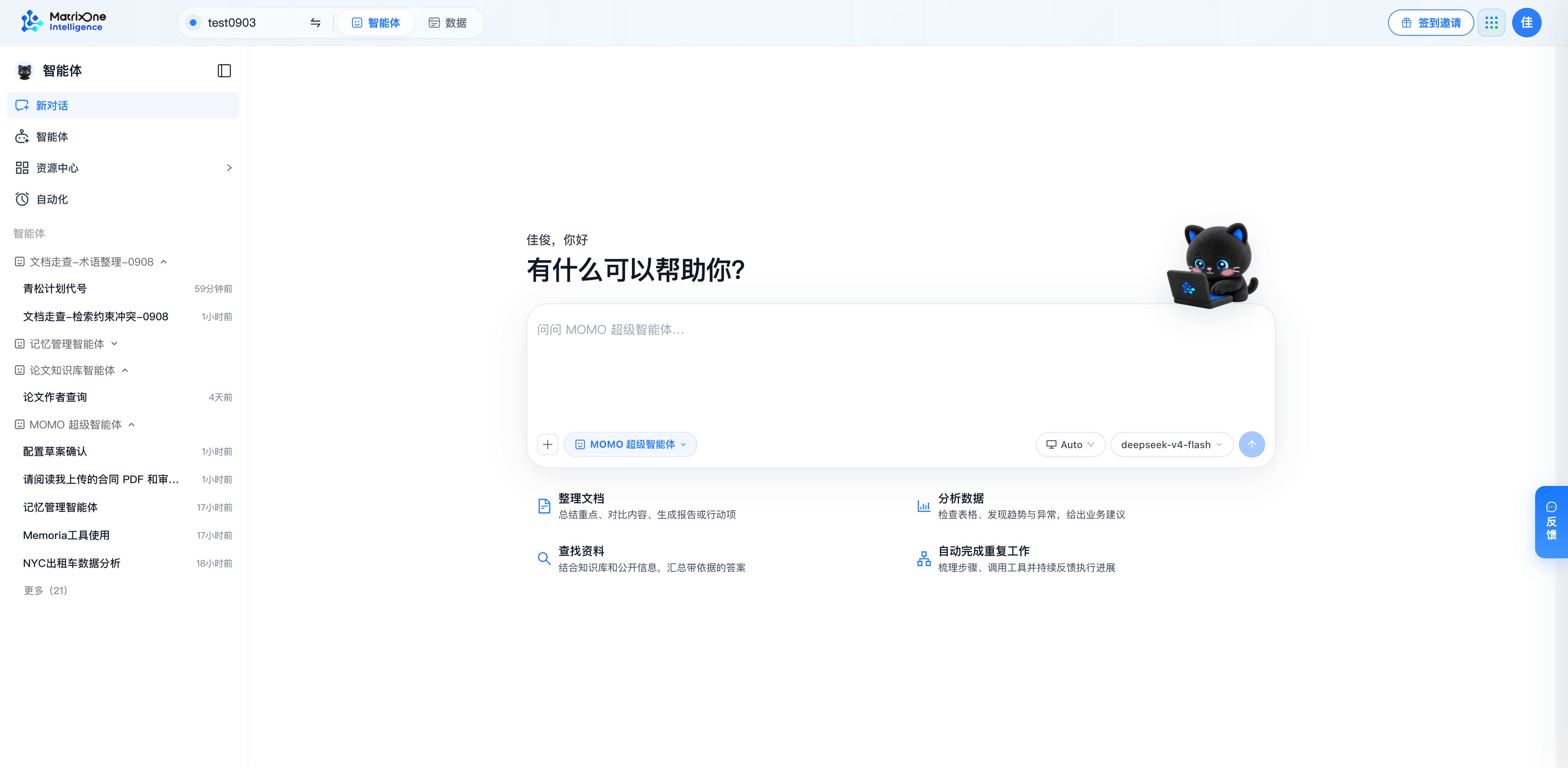Screen dimensions: 1568x768
Task: Click the plus attachment icon in chat box
Action: (x=547, y=444)
